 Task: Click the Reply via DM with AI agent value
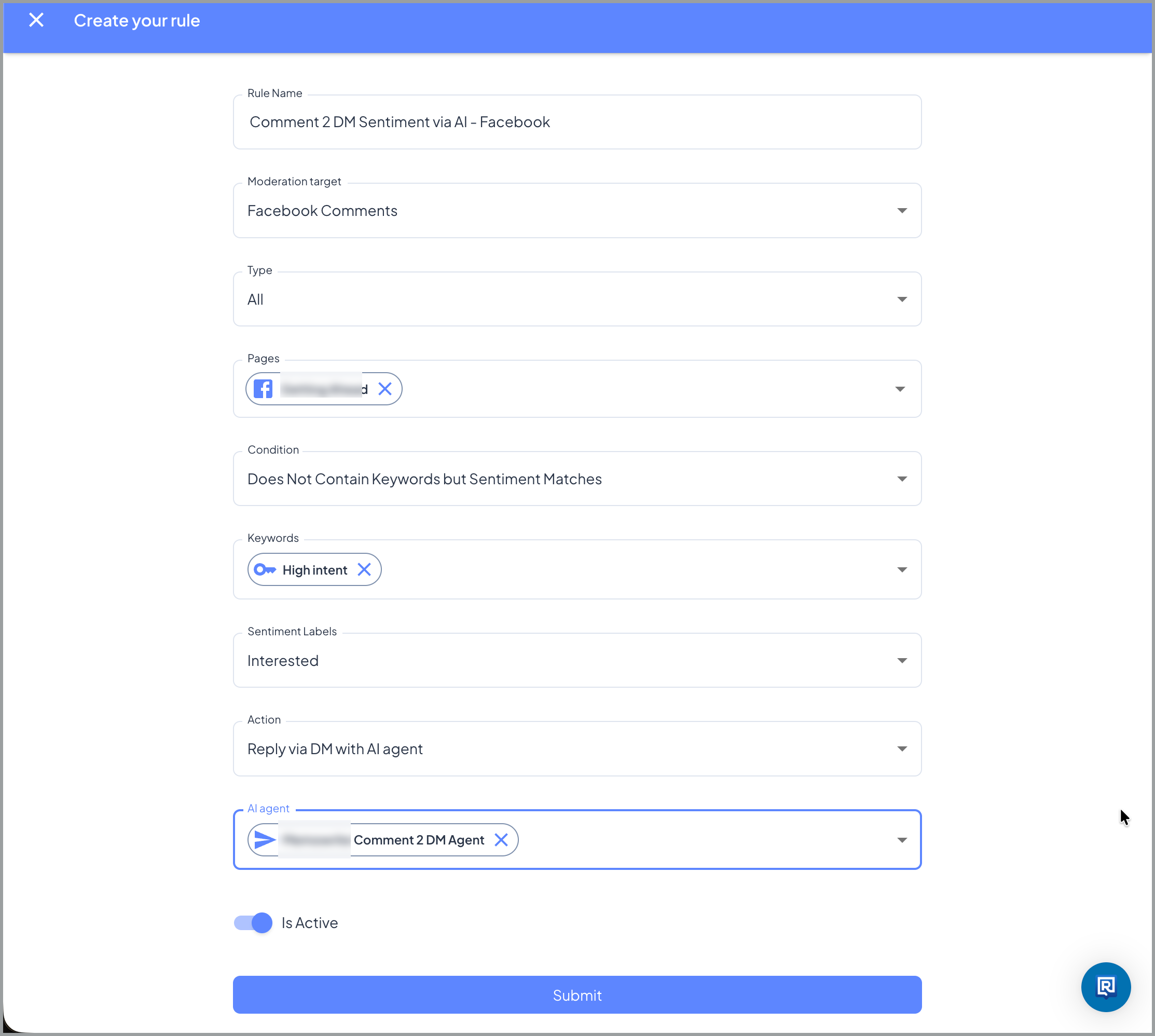[335, 749]
